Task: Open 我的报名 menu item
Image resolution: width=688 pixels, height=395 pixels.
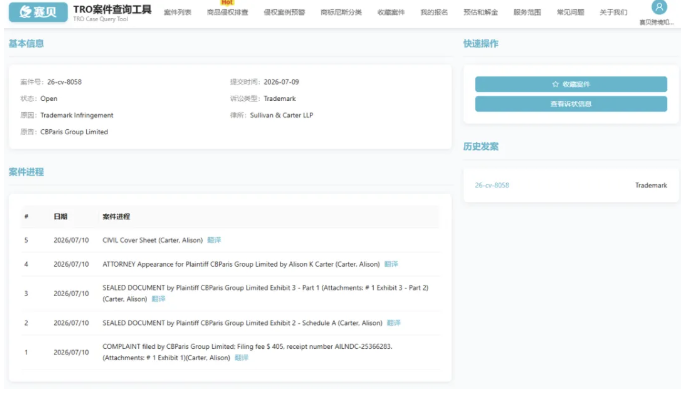Action: pos(434,12)
